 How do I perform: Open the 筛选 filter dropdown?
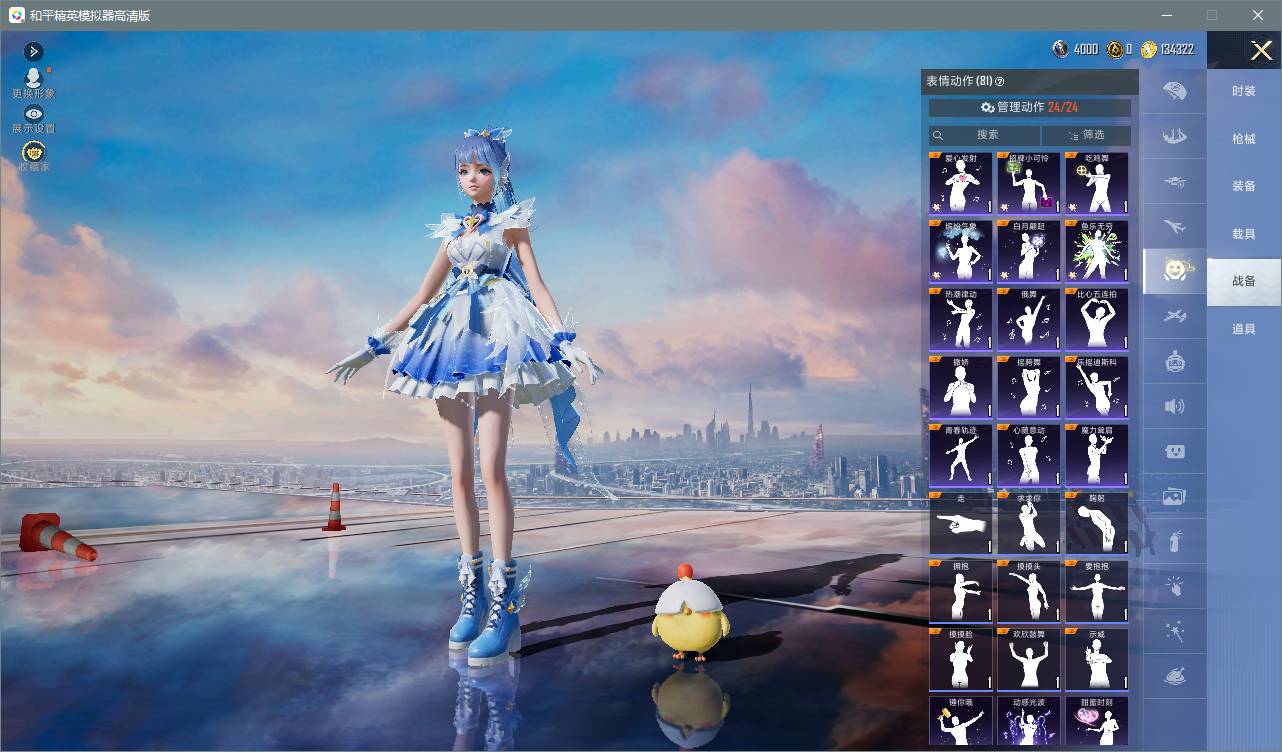[1086, 135]
